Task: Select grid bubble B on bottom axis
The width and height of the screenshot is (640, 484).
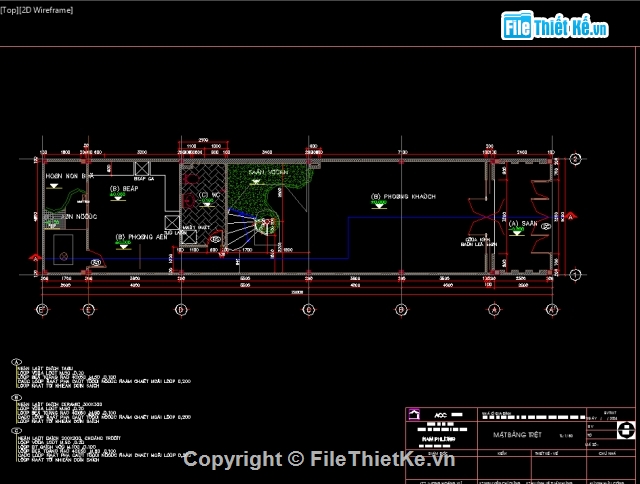Action: point(401,310)
